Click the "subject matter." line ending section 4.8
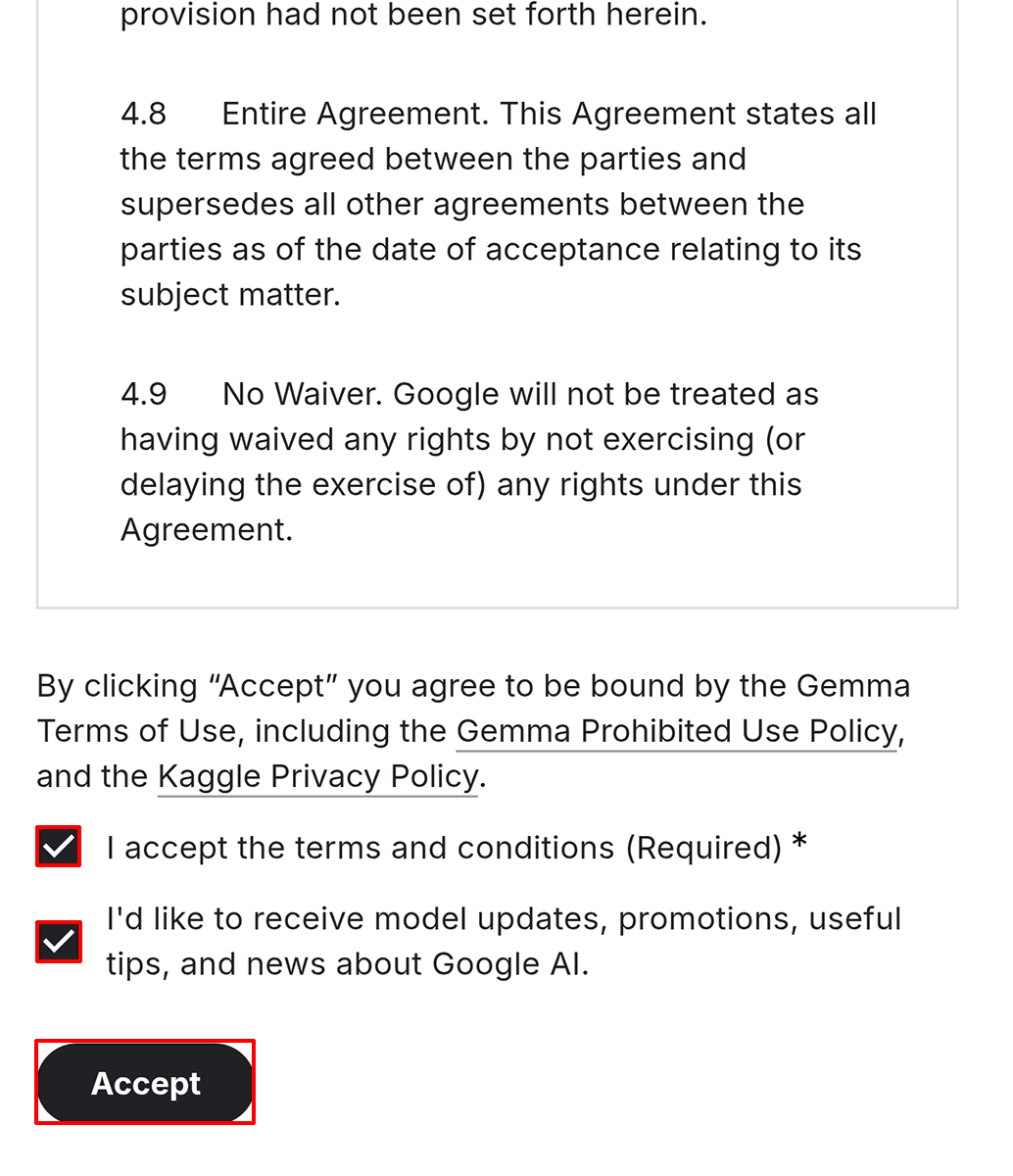 pos(230,294)
